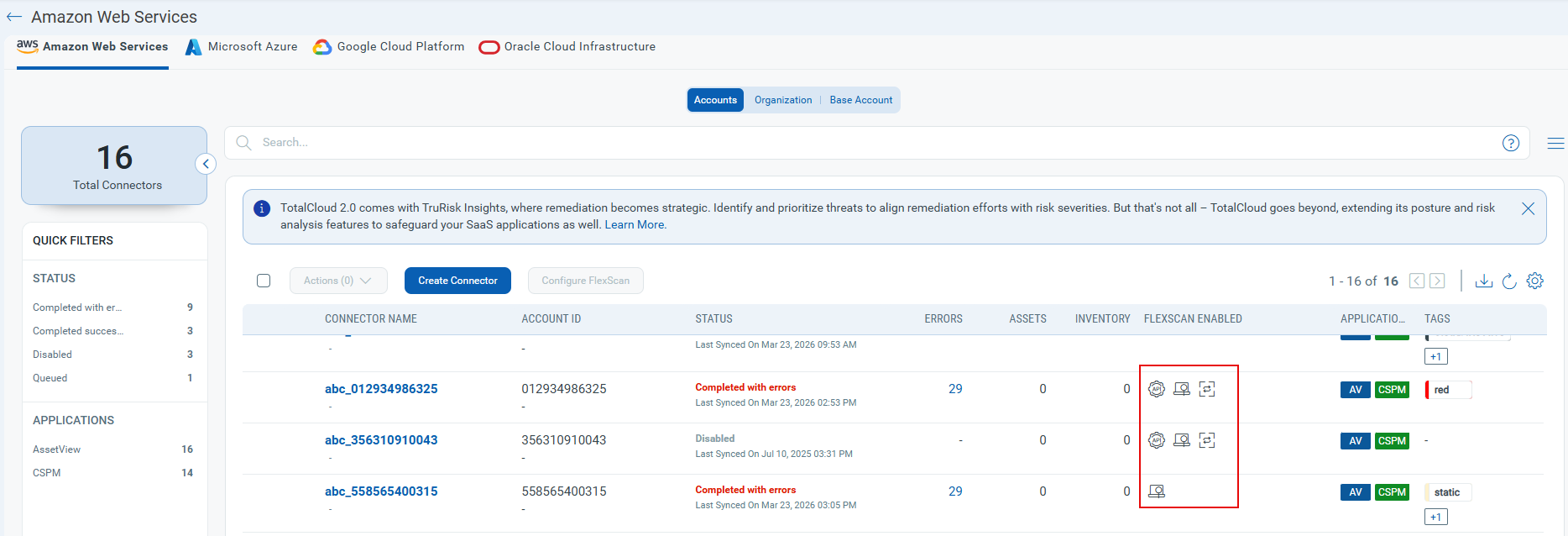Click the static tag chip
1568x536 pixels.
point(1449,492)
